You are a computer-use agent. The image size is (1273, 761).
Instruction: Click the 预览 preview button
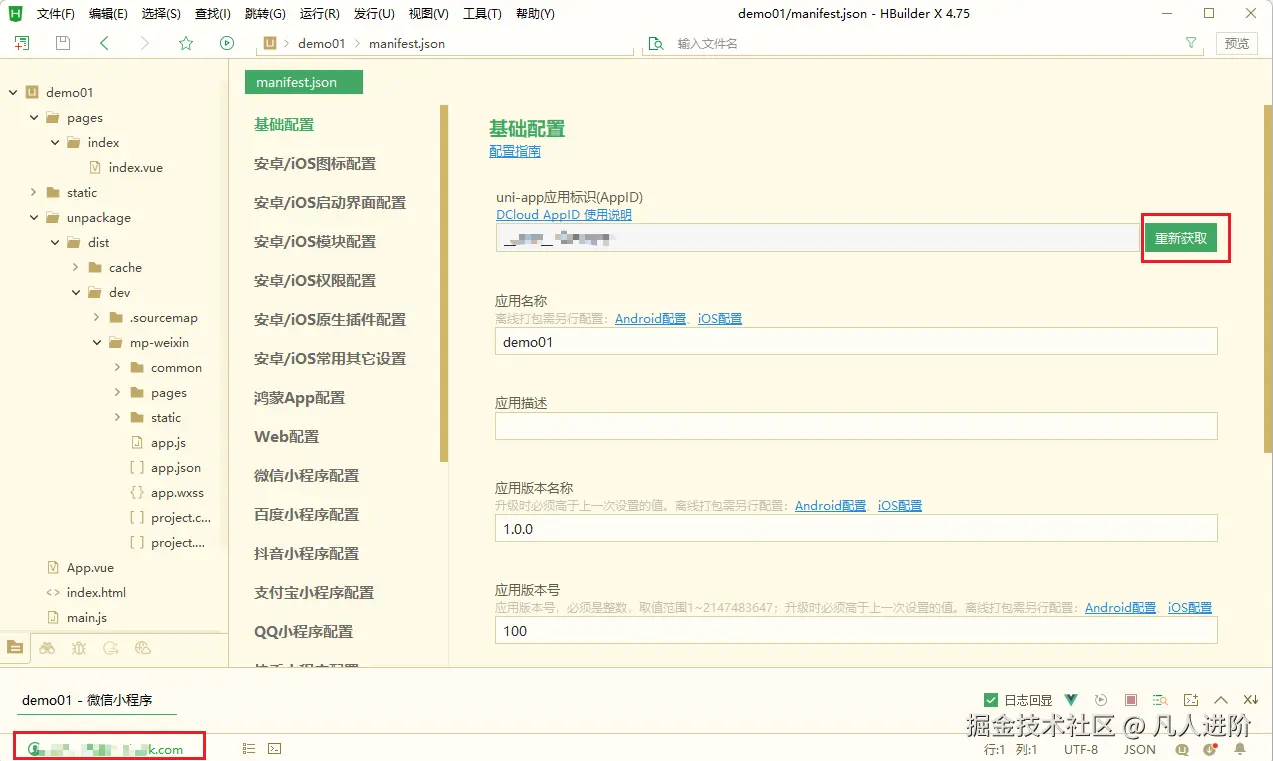tap(1237, 43)
